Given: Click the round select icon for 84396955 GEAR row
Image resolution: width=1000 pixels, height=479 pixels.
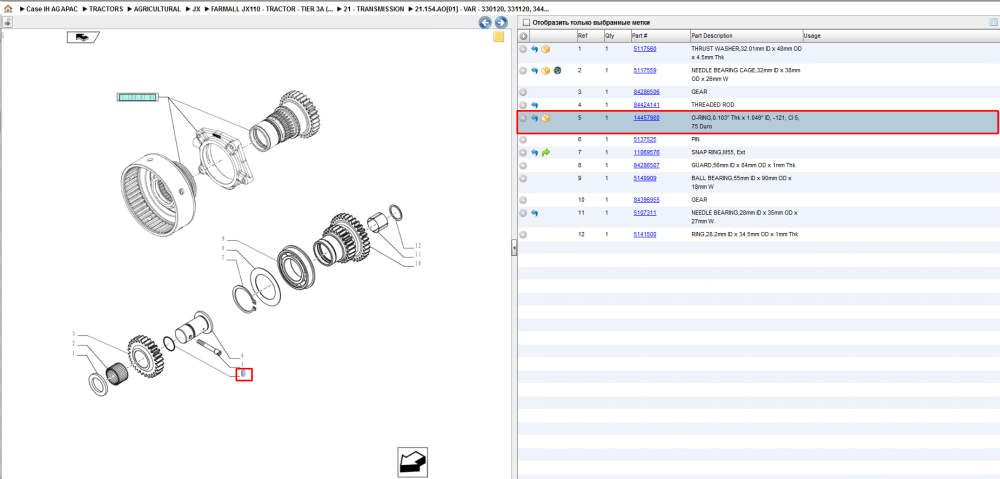Looking at the screenshot, I should pyautogui.click(x=523, y=200).
